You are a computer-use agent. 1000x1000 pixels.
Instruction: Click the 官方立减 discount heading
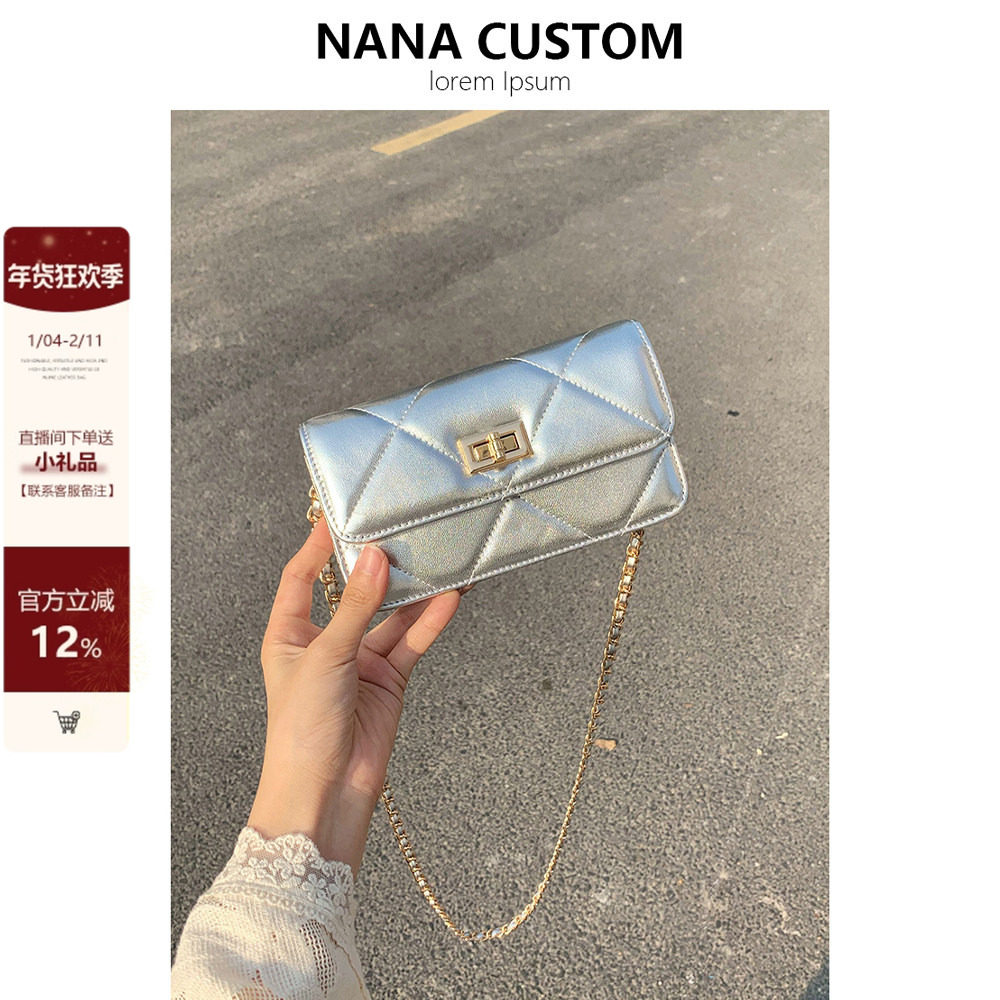coord(66,601)
